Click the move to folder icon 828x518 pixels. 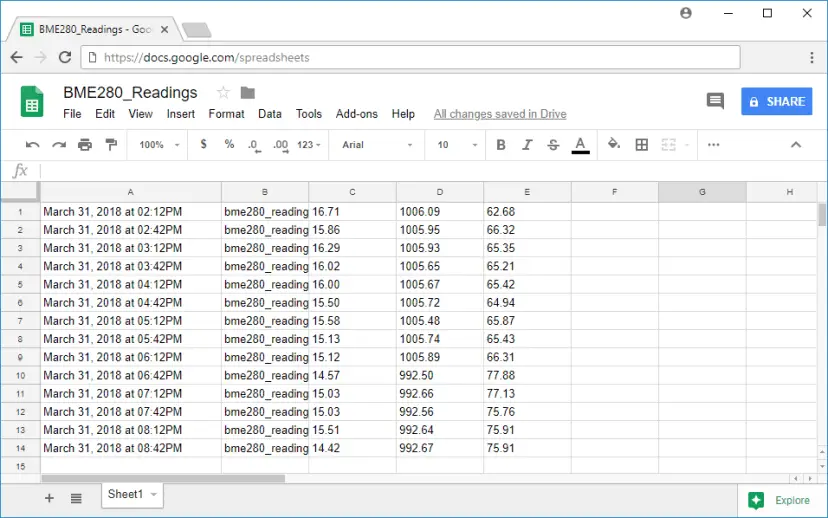(248, 93)
